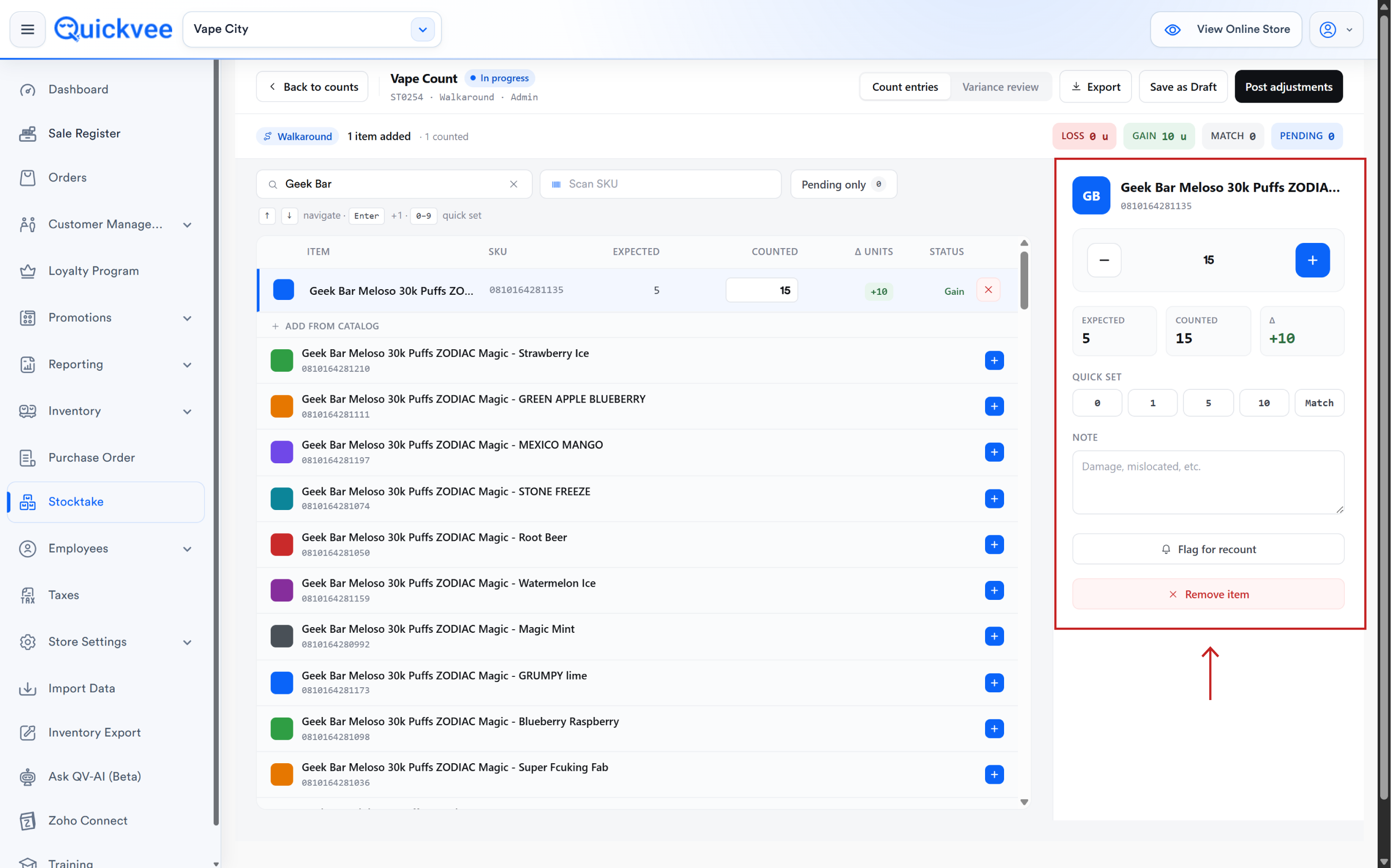
Task: Click Back to counts button
Action: (312, 87)
